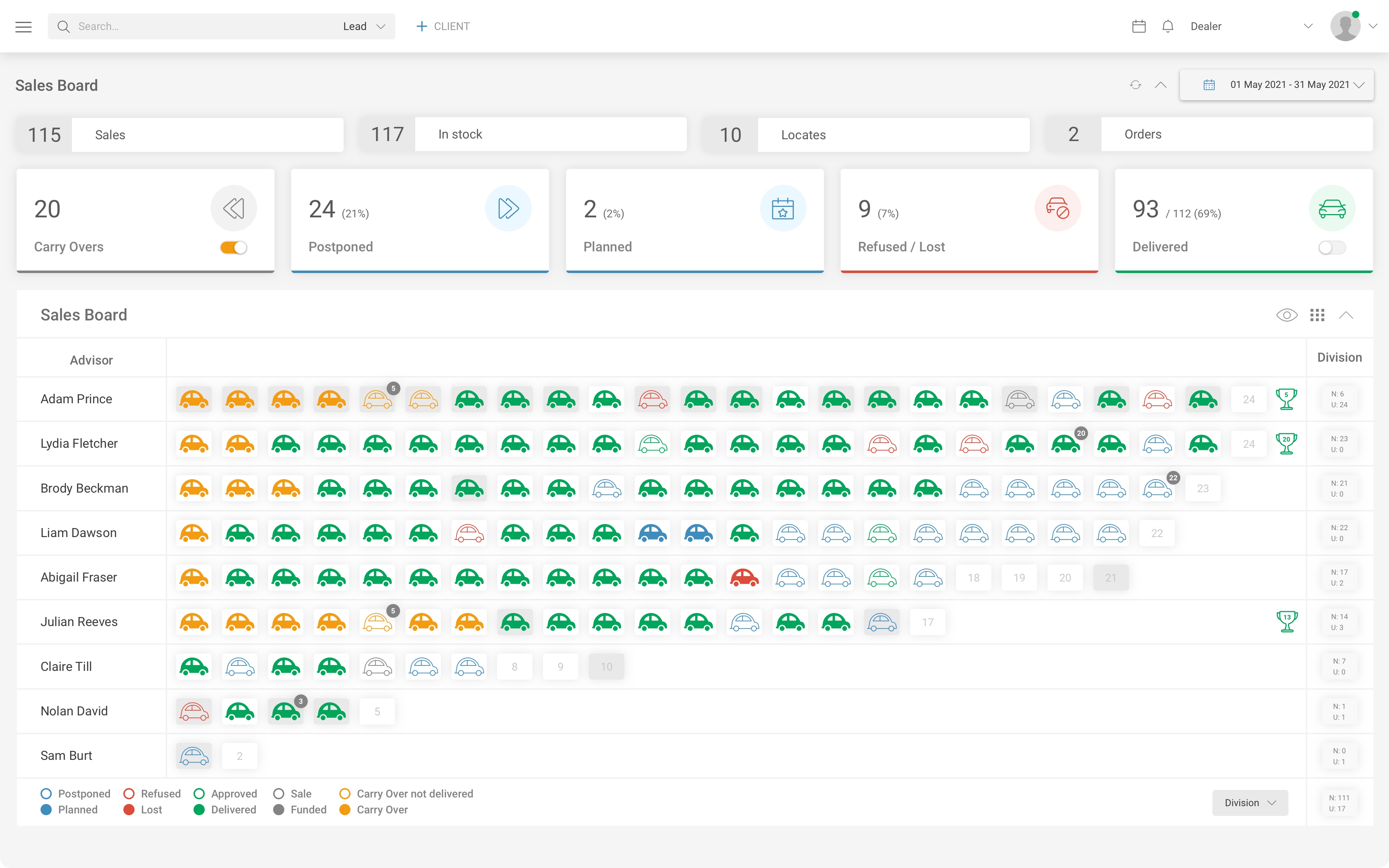Toggle the Carry Over legend filter
The width and height of the screenshot is (1389, 868).
coord(374,810)
